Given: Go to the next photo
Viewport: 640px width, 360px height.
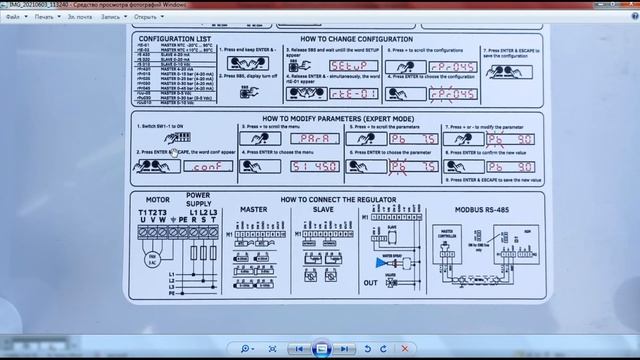Looking at the screenshot, I should [x=344, y=349].
